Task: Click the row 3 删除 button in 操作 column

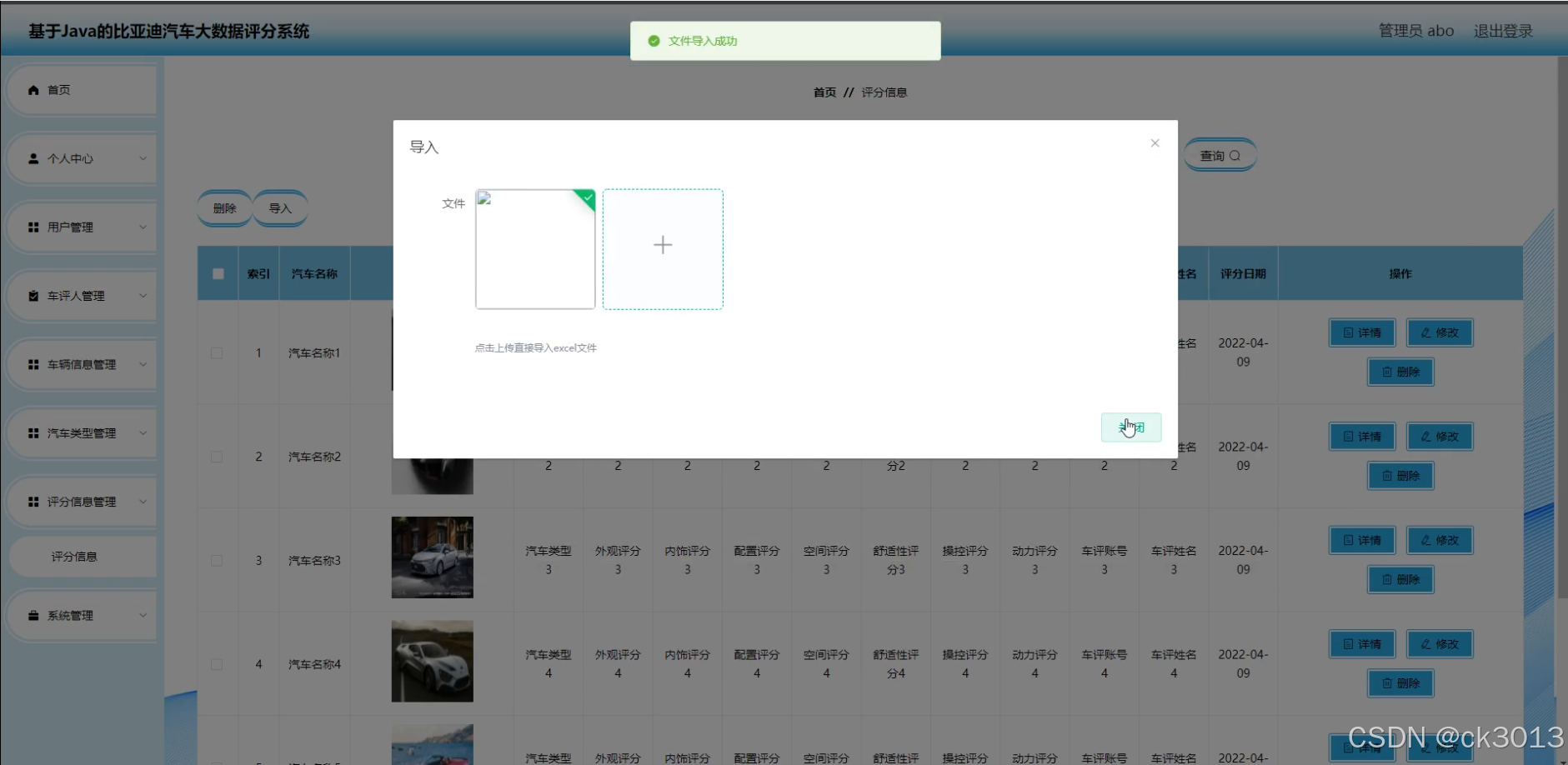Action: click(1400, 579)
